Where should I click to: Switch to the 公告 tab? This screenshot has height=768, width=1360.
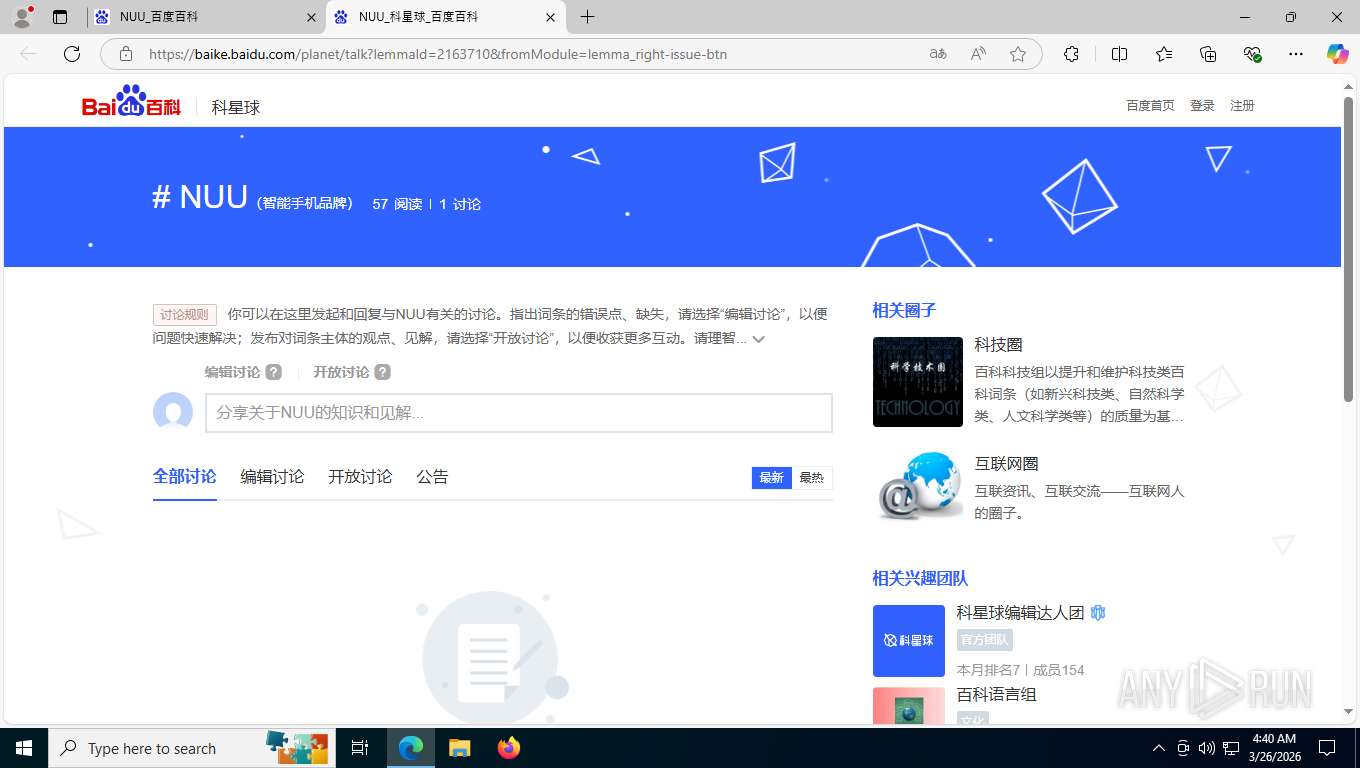[432, 477]
